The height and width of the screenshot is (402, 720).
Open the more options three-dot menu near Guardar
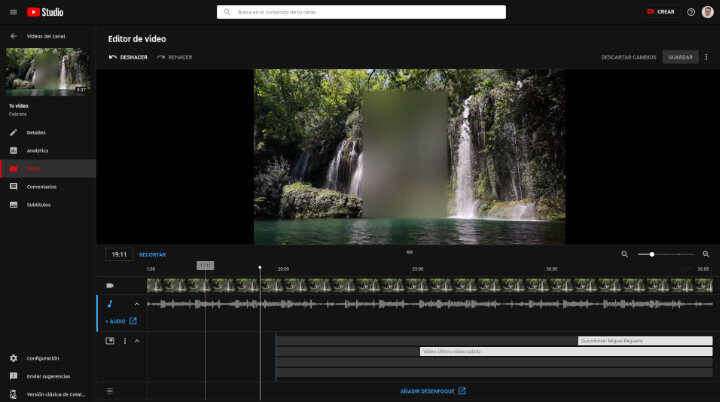coord(706,57)
